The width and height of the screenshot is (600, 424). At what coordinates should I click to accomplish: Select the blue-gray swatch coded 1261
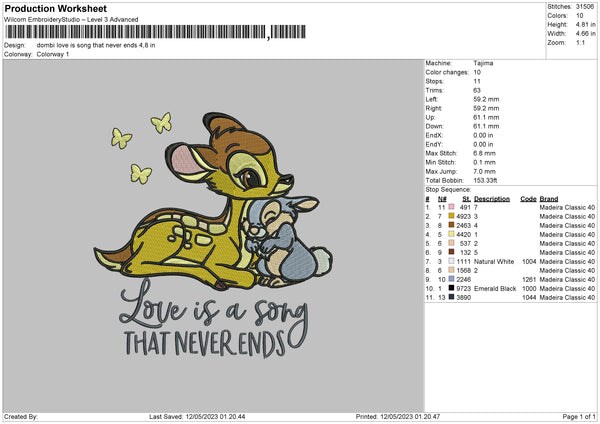tap(452, 279)
